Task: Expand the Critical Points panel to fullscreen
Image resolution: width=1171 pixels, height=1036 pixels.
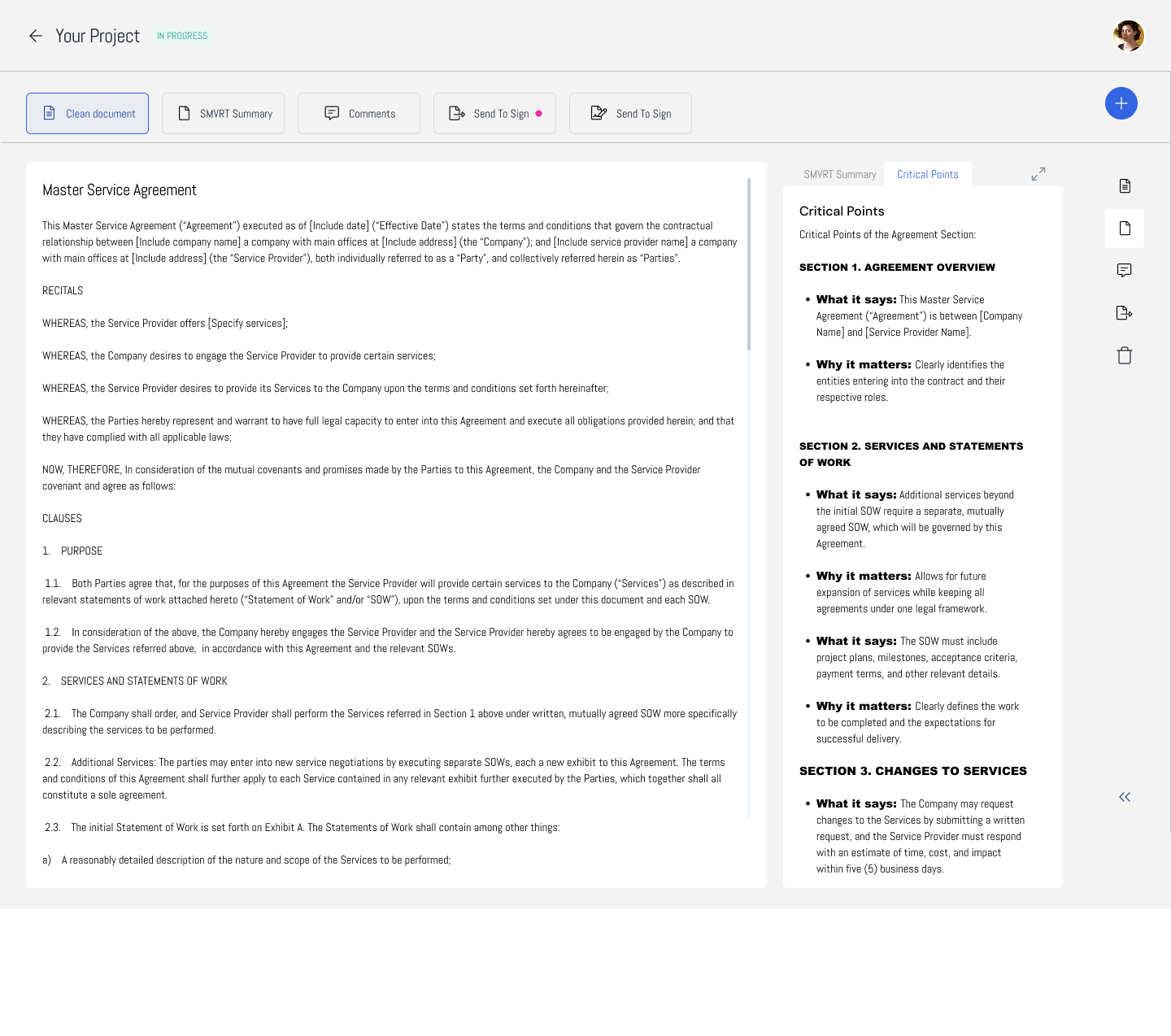Action: (1038, 174)
